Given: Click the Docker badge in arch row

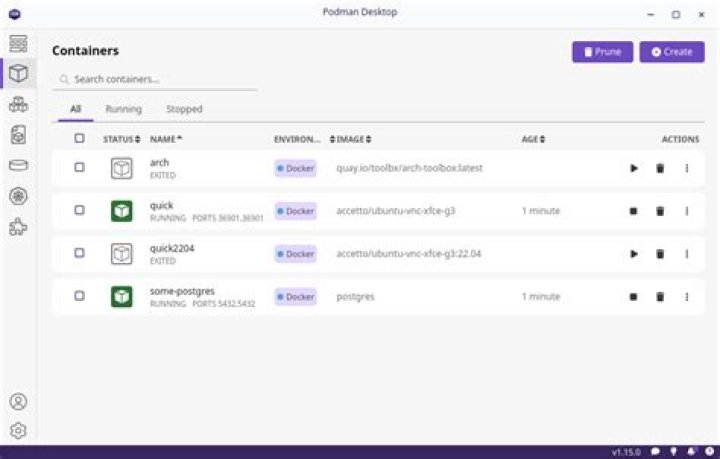Looking at the screenshot, I should click(x=296, y=168).
